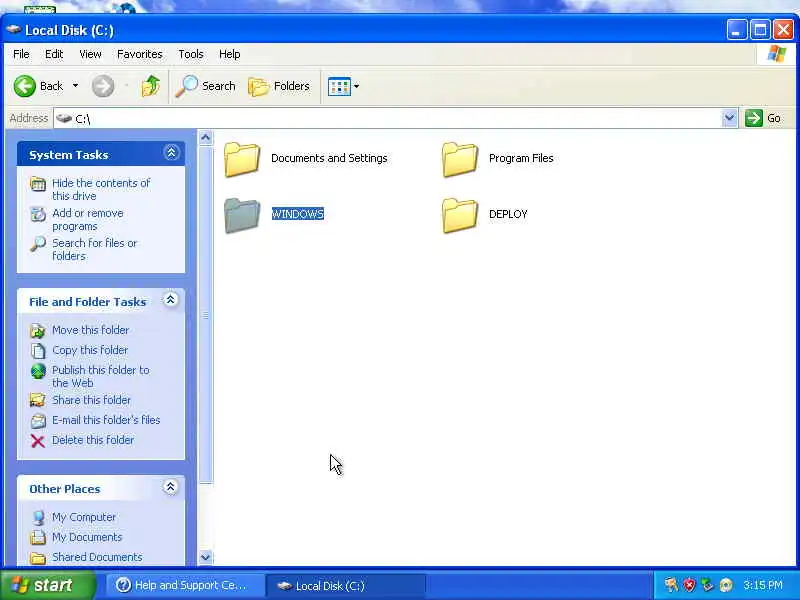Viewport: 800px width, 600px height.
Task: Open the File menu
Action: coord(21,54)
